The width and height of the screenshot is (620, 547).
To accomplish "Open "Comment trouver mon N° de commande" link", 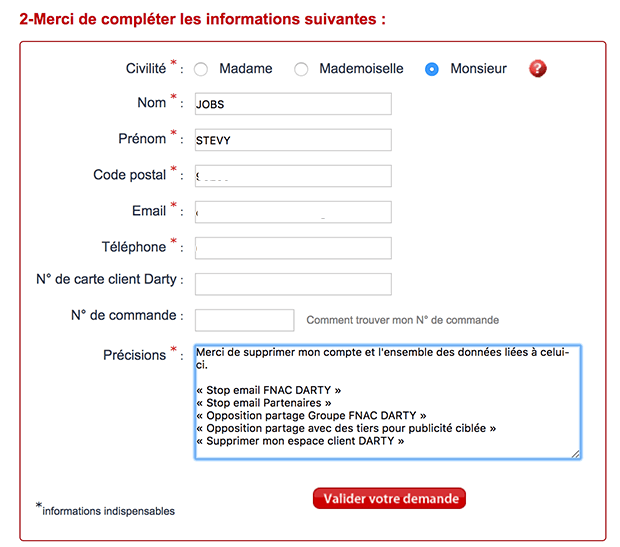I will 402,320.
